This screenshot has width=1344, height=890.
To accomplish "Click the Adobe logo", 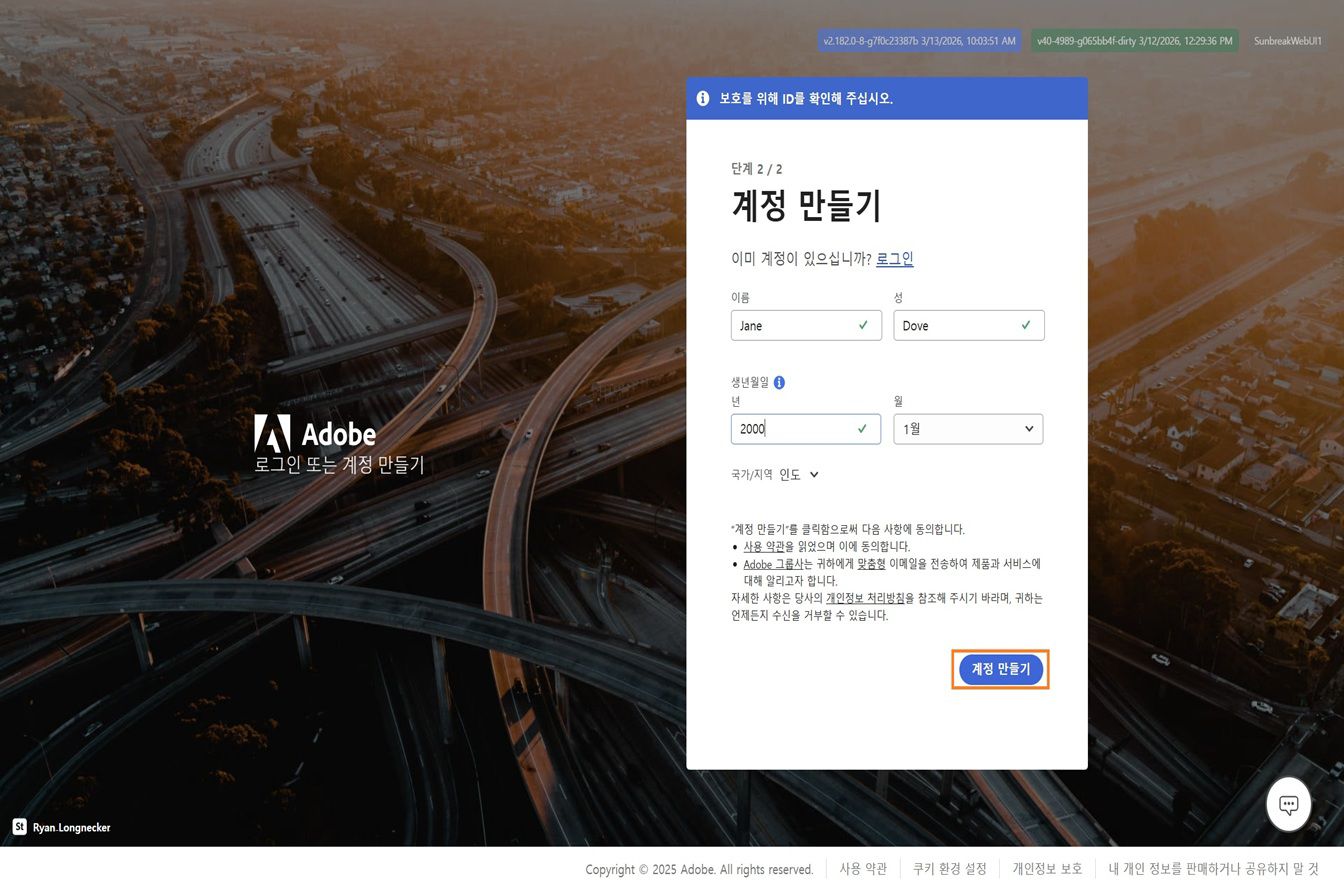I will pyautogui.click(x=275, y=432).
